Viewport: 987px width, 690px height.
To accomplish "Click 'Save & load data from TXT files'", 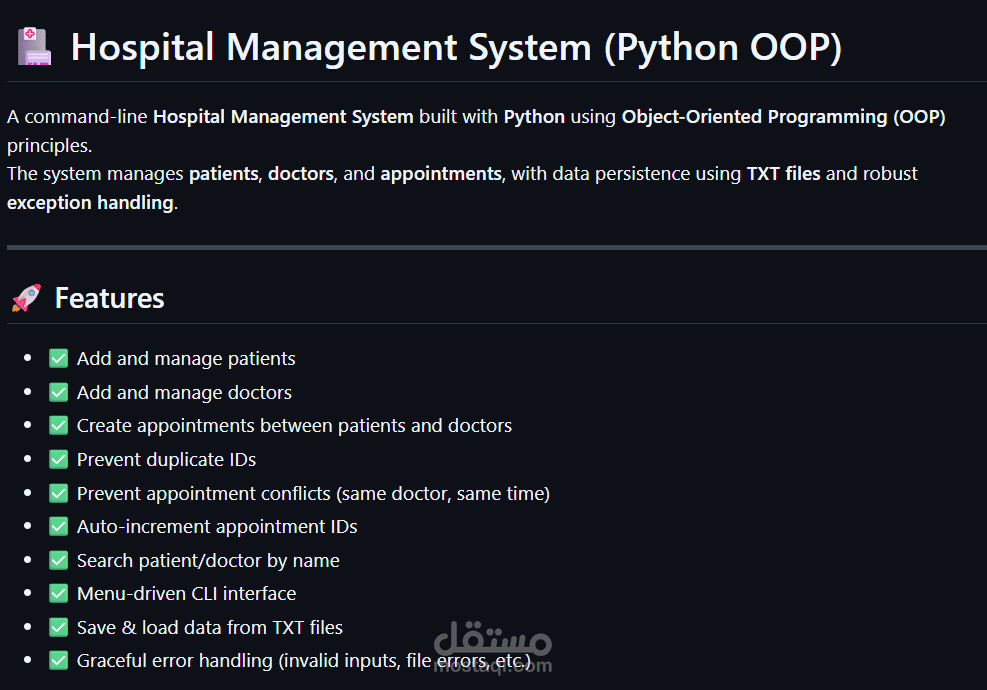I will (210, 628).
